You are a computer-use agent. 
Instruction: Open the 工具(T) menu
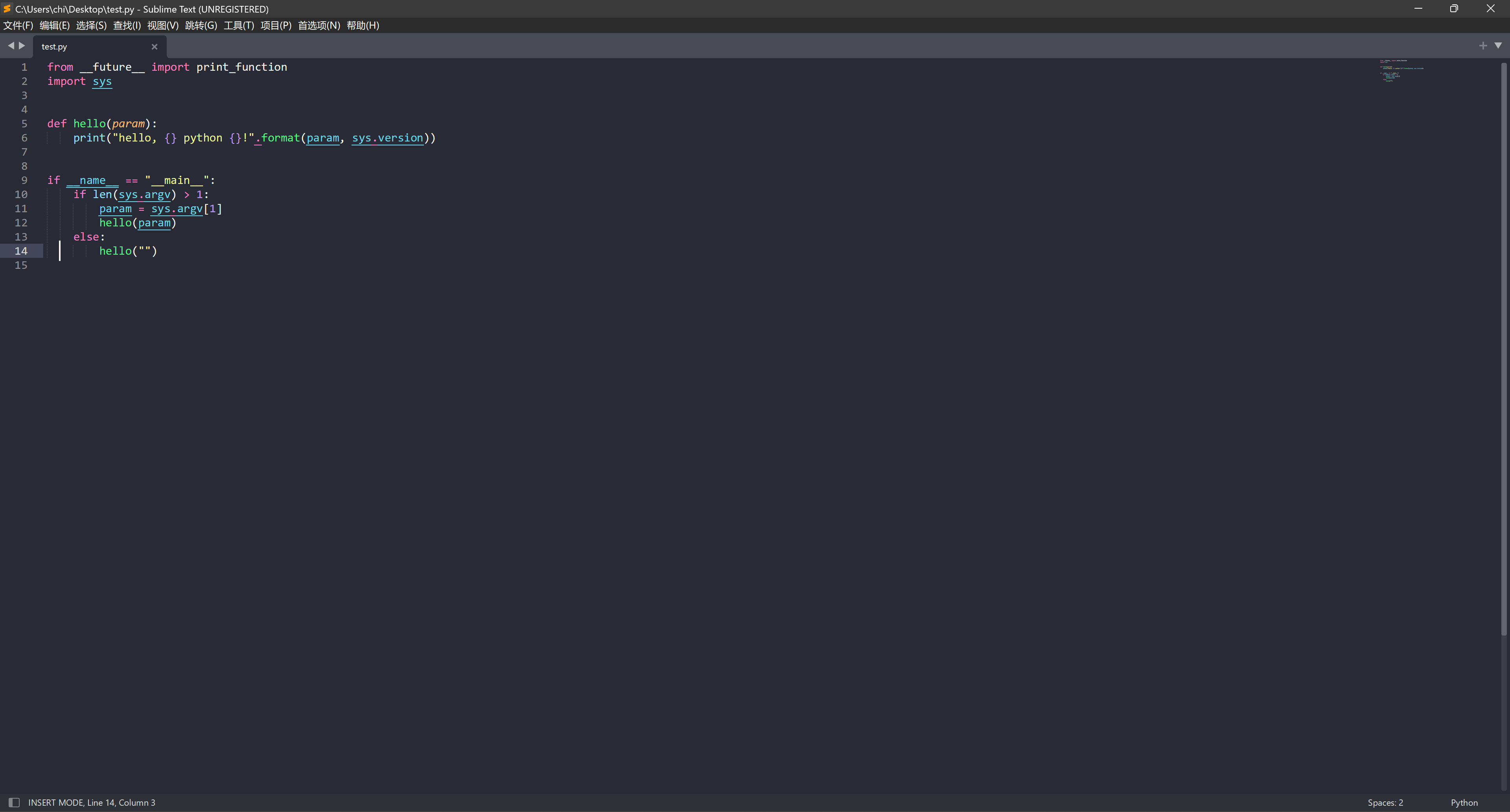coord(238,25)
